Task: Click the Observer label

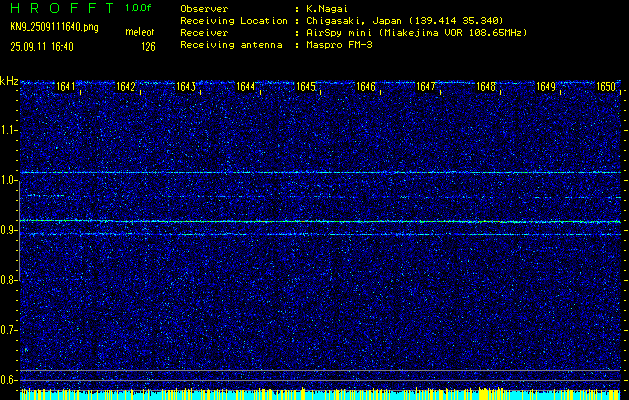Action: [x=204, y=9]
